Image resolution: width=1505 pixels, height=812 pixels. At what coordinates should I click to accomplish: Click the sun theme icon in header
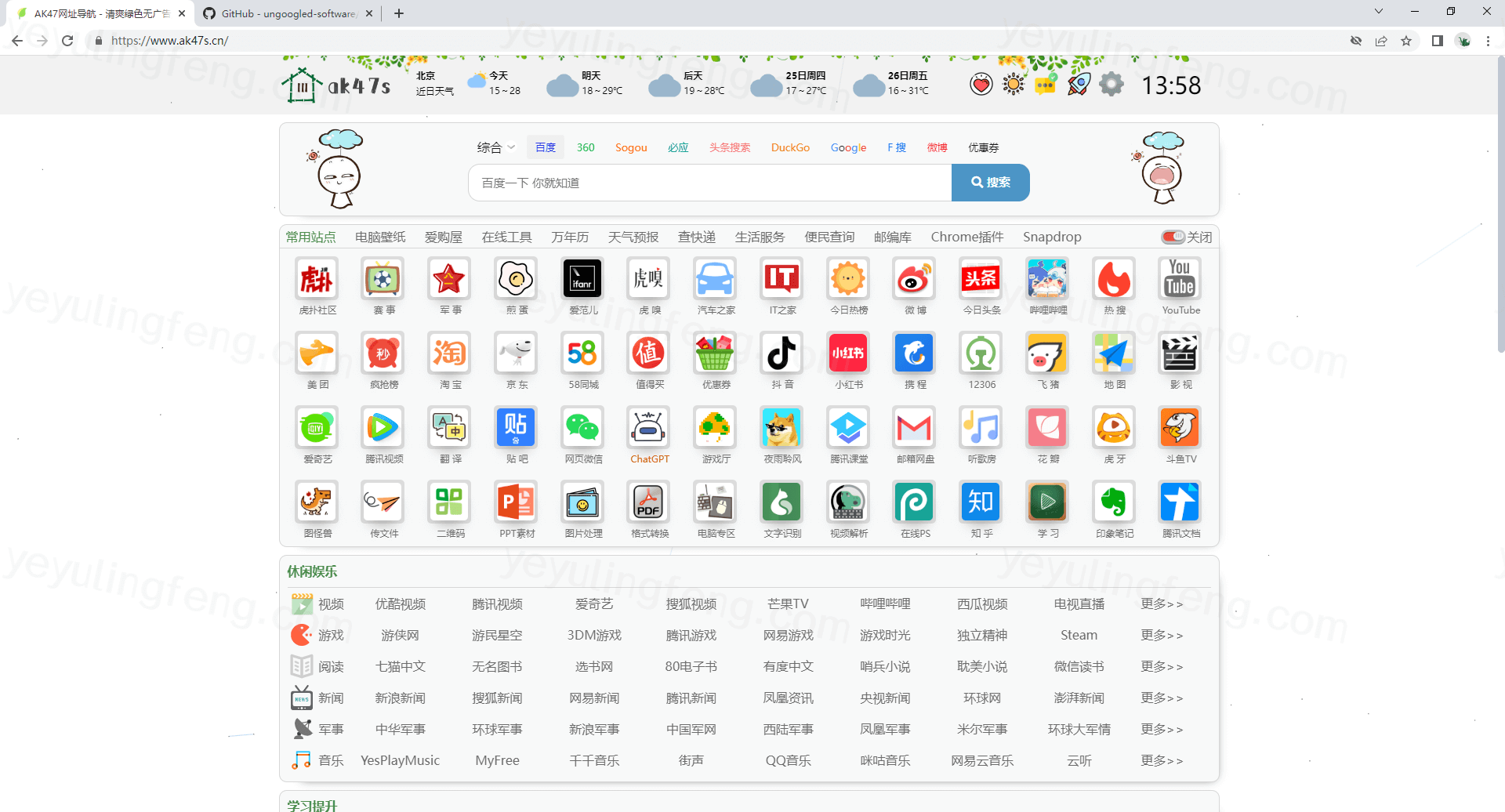[1014, 84]
